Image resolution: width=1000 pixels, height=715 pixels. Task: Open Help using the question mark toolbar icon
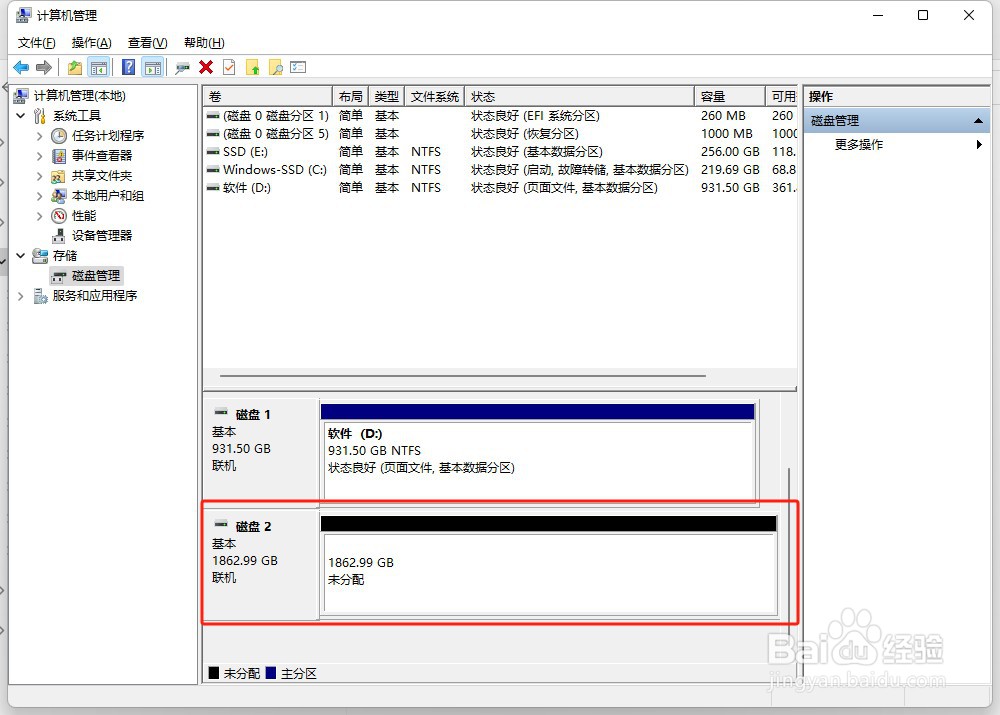click(127, 67)
